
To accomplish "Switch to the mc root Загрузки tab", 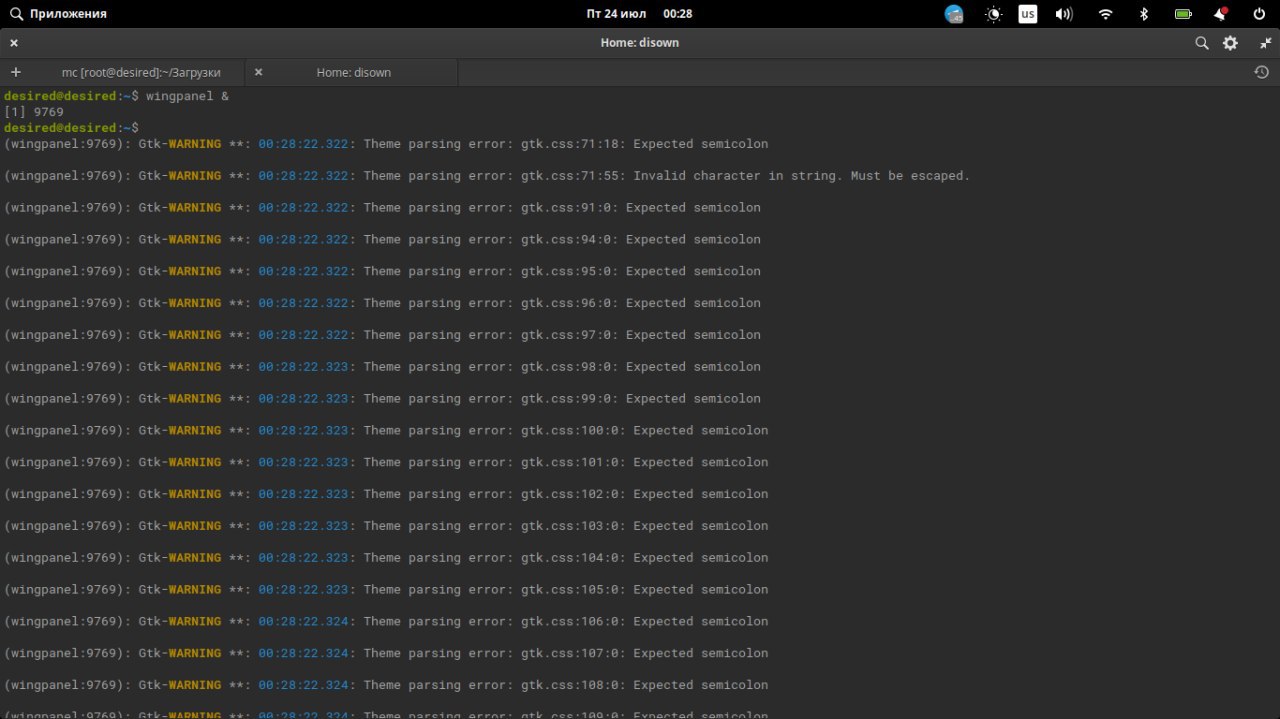I will [x=141, y=72].
